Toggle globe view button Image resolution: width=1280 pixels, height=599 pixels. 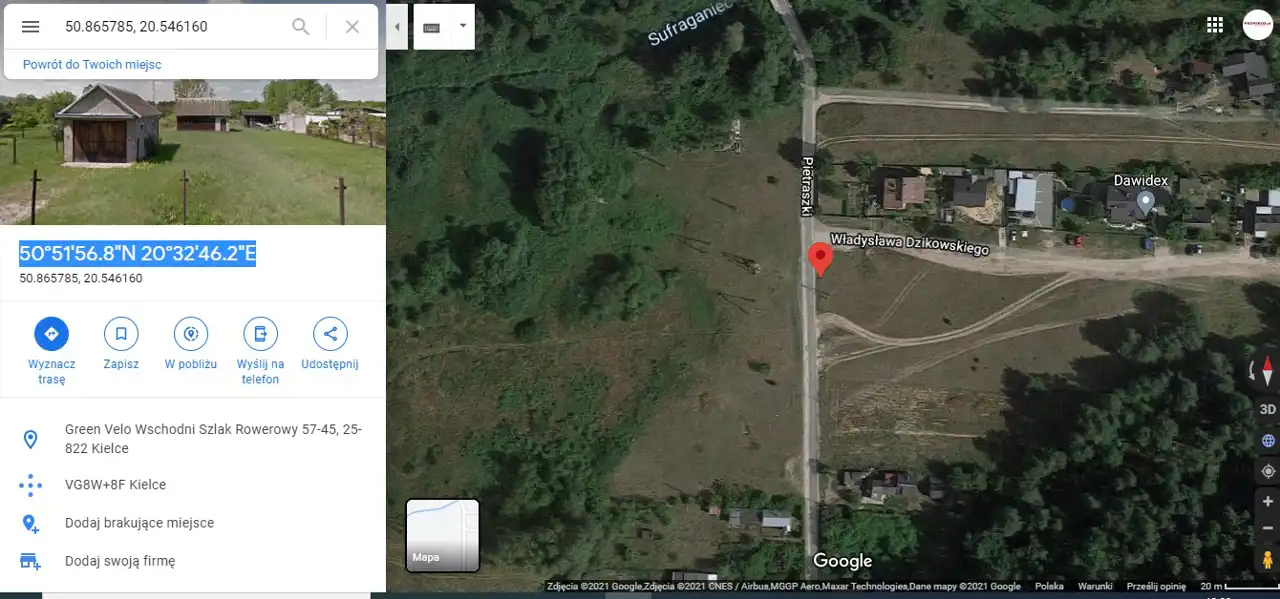click(1267, 440)
